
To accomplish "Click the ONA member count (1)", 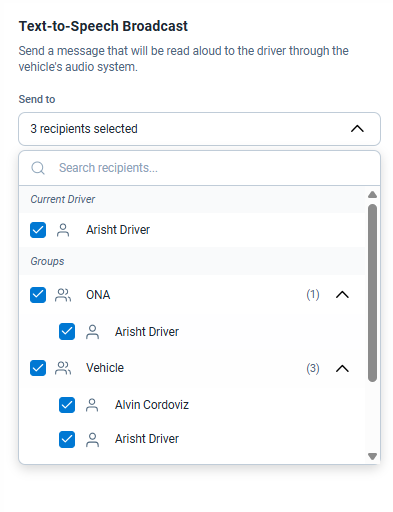I will click(x=313, y=295).
